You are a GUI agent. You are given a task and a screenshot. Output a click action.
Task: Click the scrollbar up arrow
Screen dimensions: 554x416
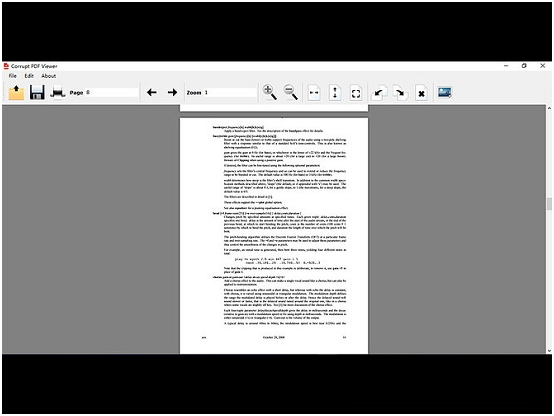[x=549, y=108]
